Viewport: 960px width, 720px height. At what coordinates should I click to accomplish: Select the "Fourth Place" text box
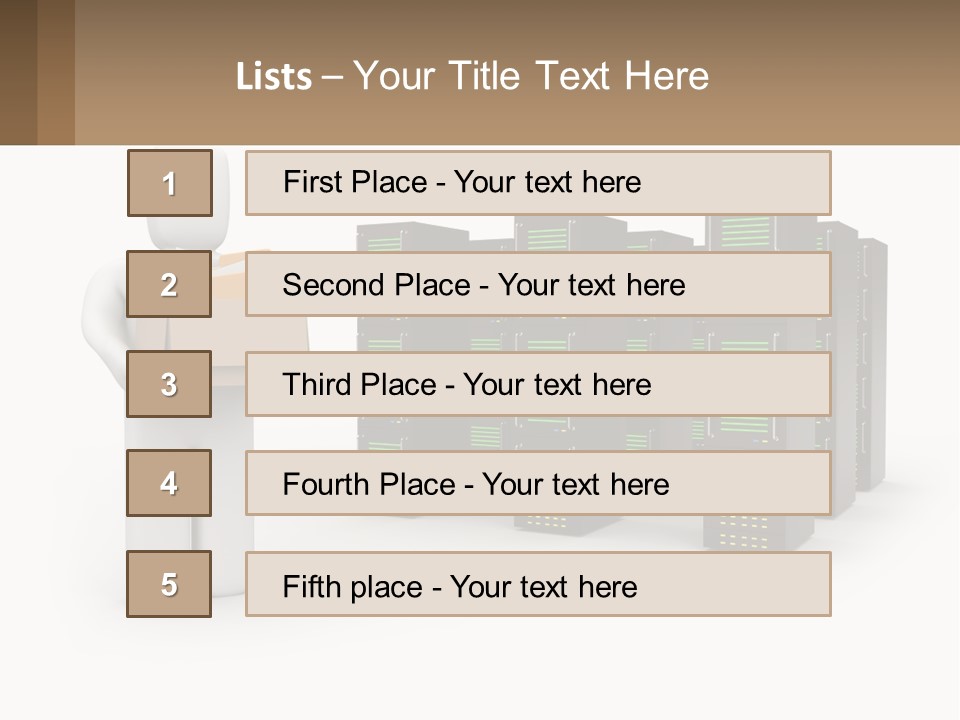tap(538, 484)
